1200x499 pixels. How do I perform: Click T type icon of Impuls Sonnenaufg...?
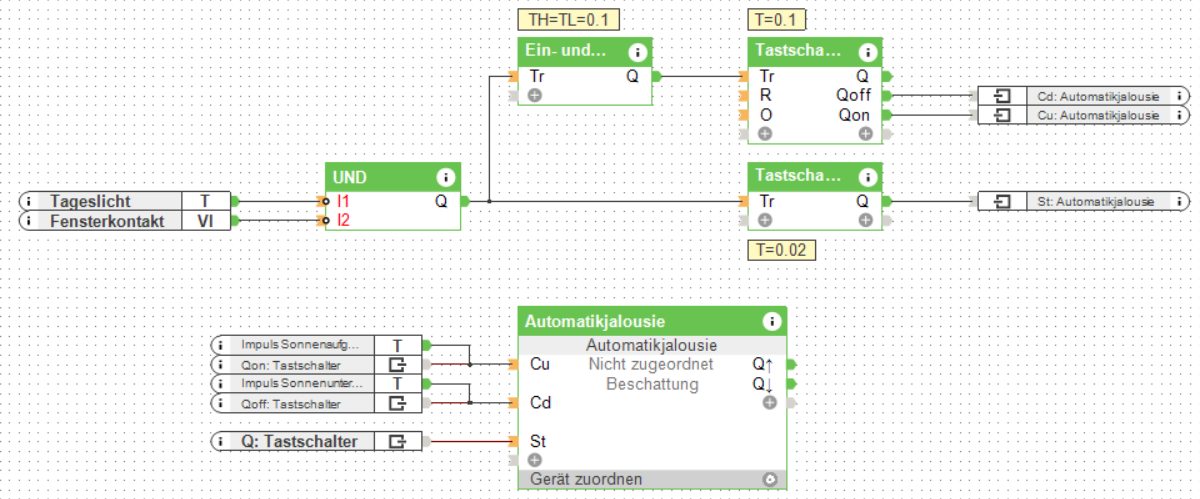pyautogui.click(x=397, y=344)
